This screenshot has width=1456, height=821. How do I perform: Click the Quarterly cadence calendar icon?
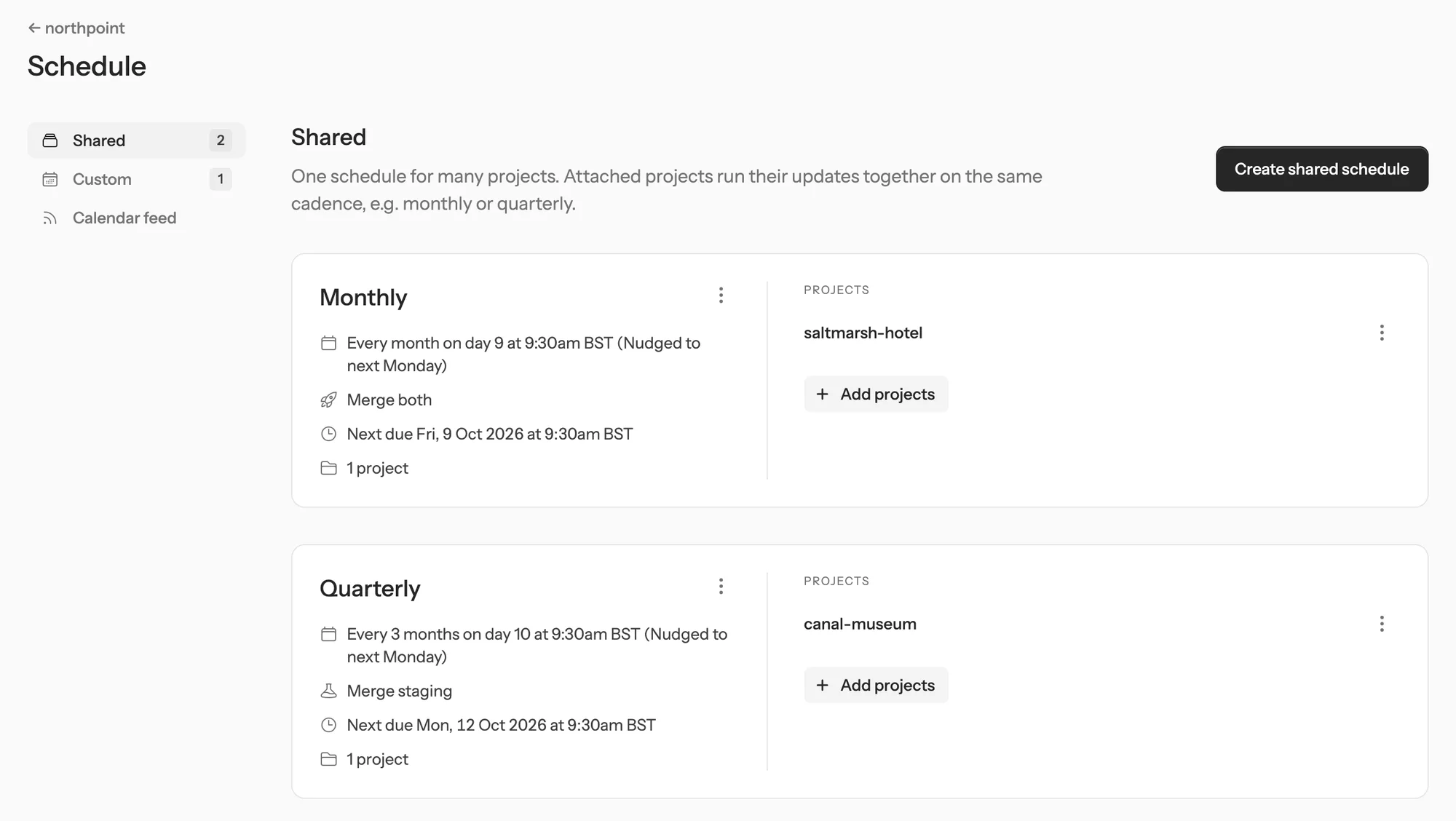tap(328, 634)
